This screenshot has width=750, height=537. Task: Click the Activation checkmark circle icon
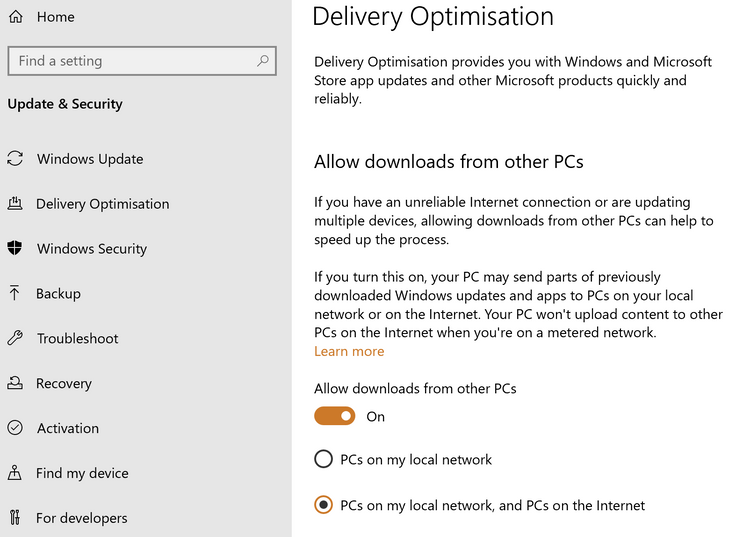(15, 427)
